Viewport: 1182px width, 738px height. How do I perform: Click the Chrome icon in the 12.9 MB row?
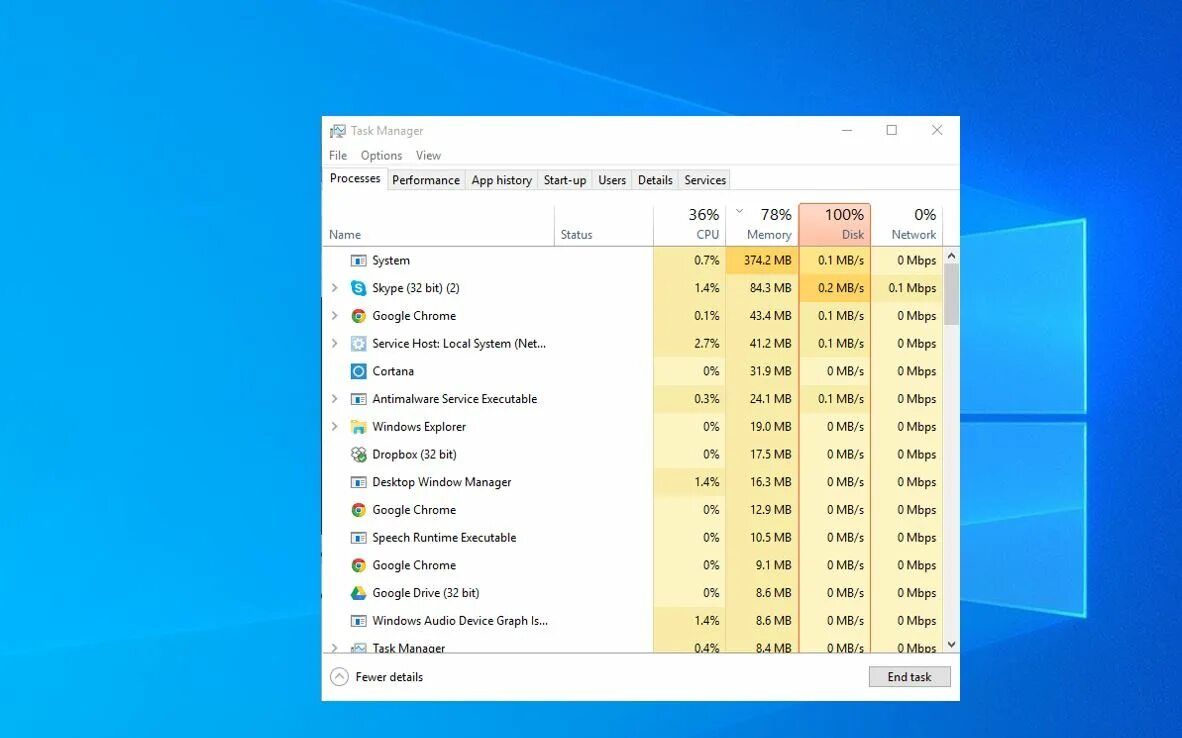[x=359, y=510]
